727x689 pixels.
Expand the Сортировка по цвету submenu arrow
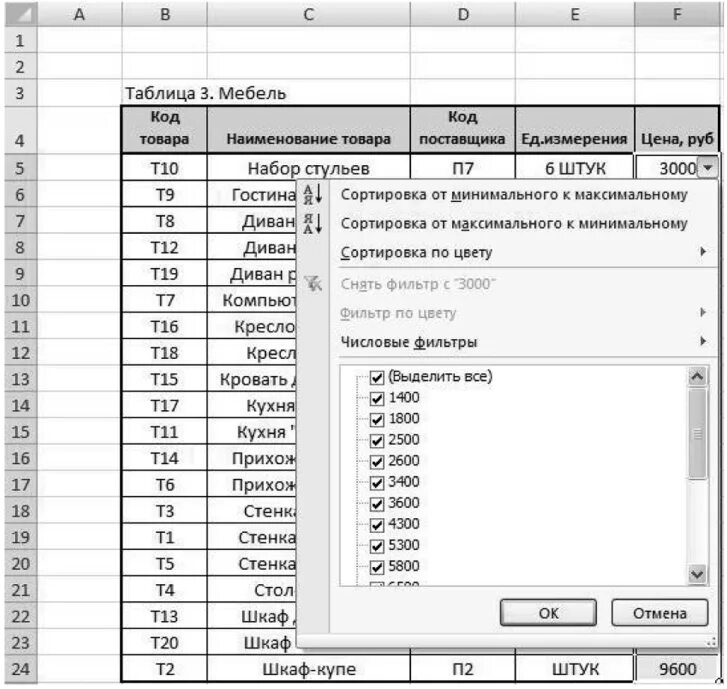pyautogui.click(x=703, y=252)
